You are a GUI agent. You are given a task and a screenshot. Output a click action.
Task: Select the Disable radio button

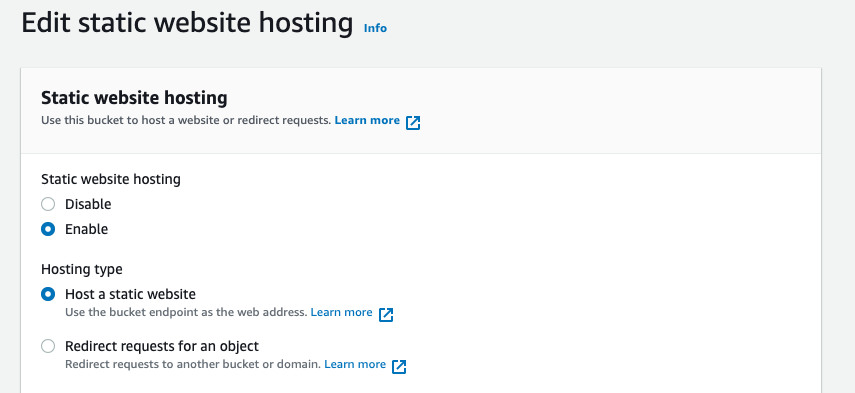tap(48, 204)
